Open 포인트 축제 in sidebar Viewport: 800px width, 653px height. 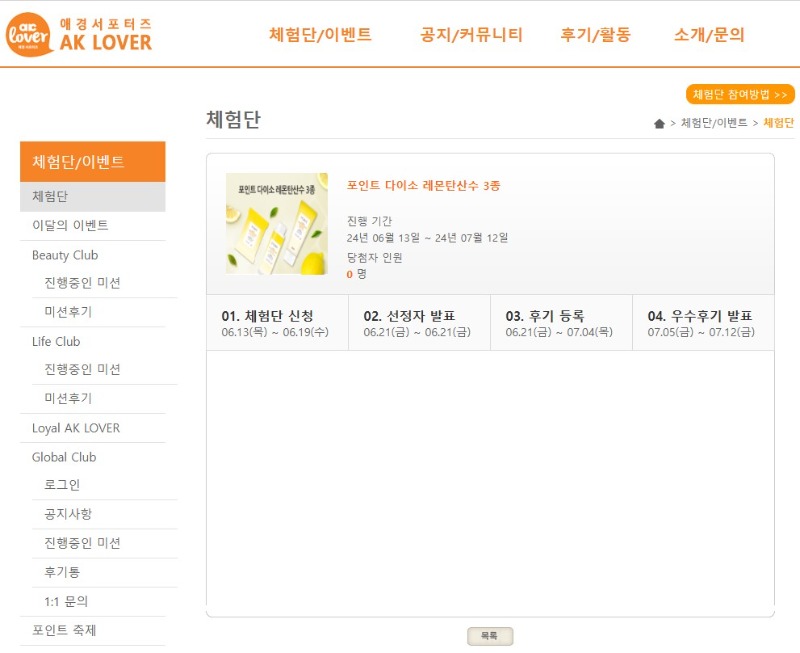tap(64, 631)
